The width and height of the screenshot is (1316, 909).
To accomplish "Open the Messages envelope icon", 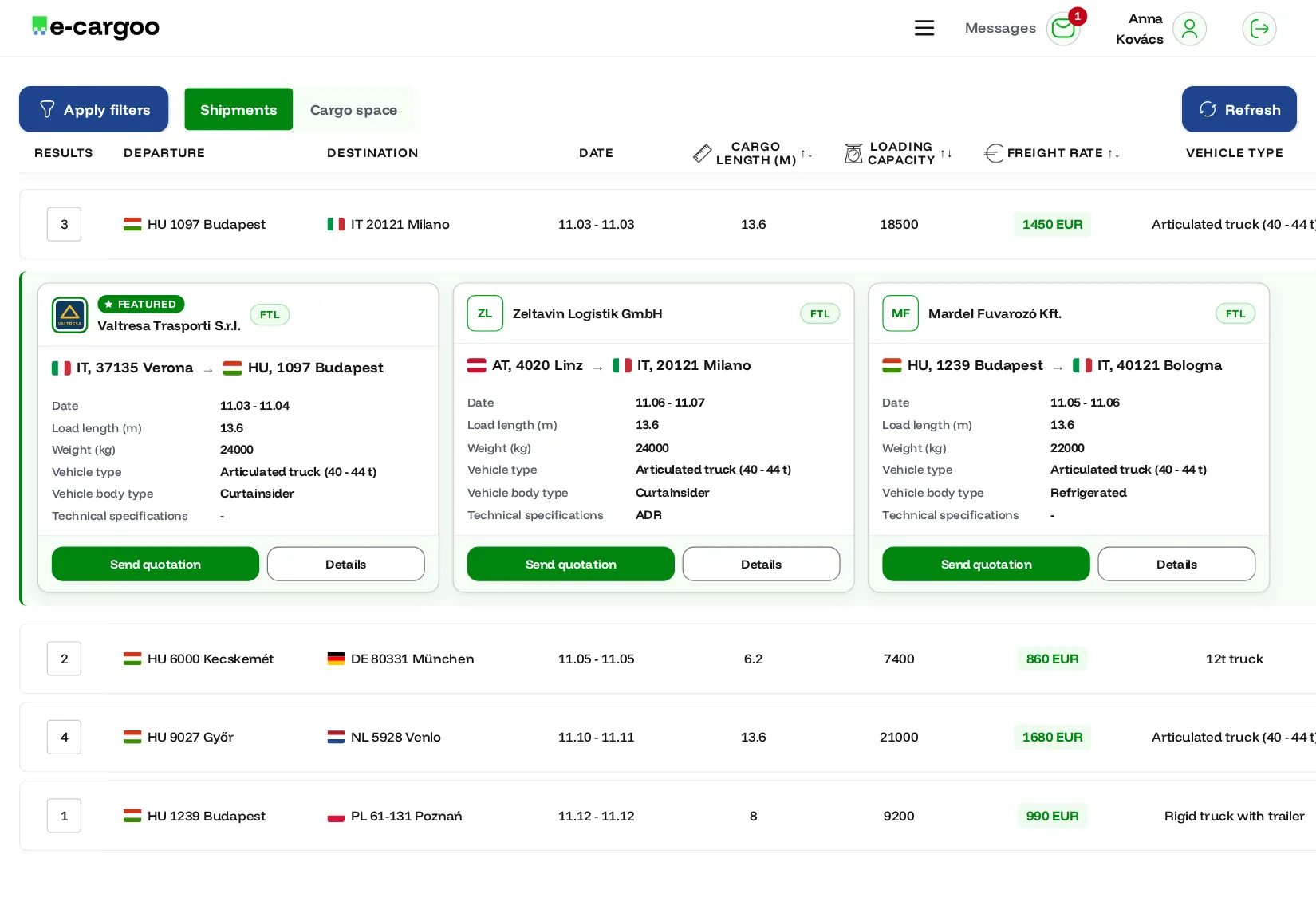I will (1063, 29).
